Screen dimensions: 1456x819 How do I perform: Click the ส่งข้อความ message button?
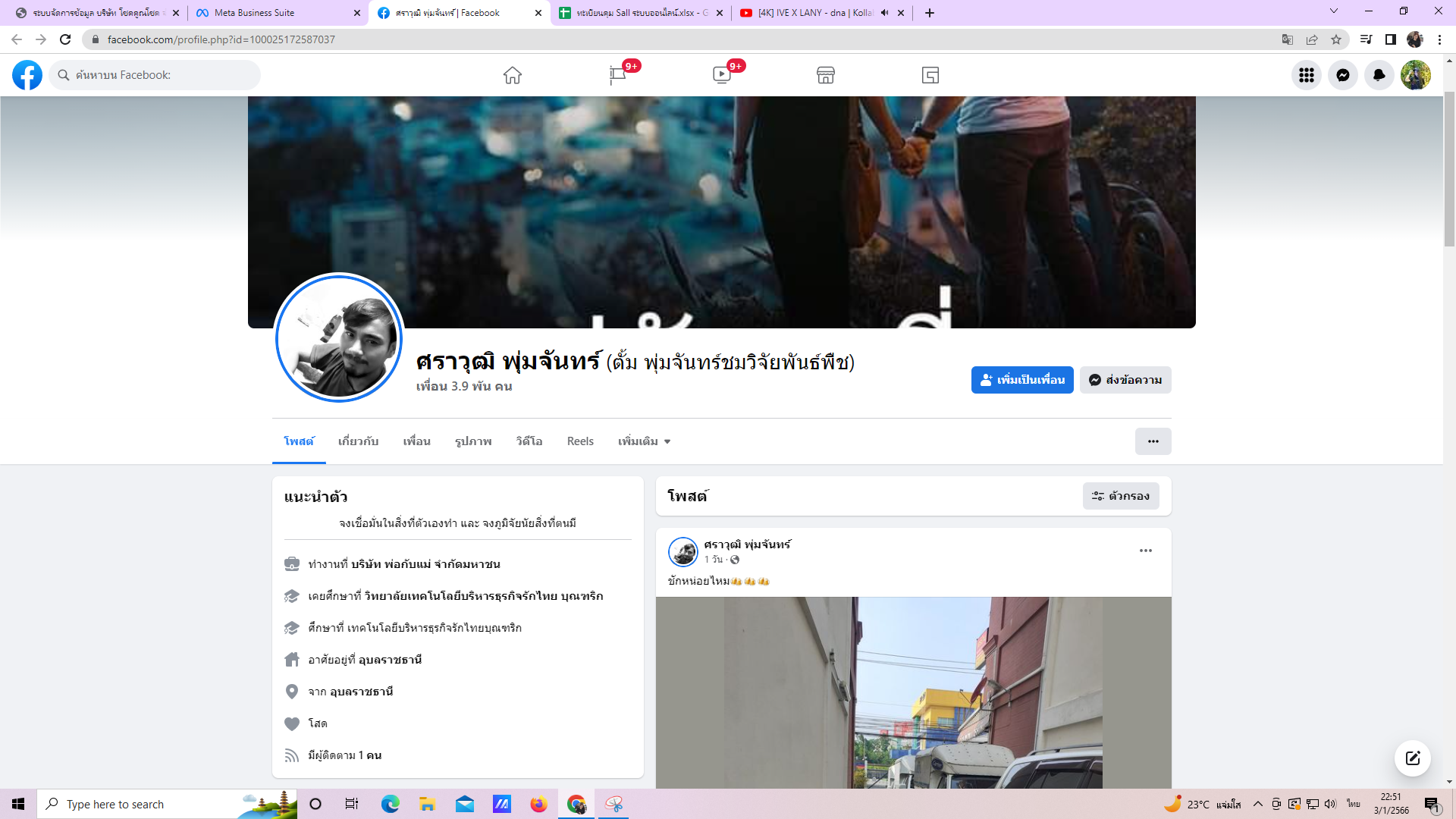point(1125,380)
